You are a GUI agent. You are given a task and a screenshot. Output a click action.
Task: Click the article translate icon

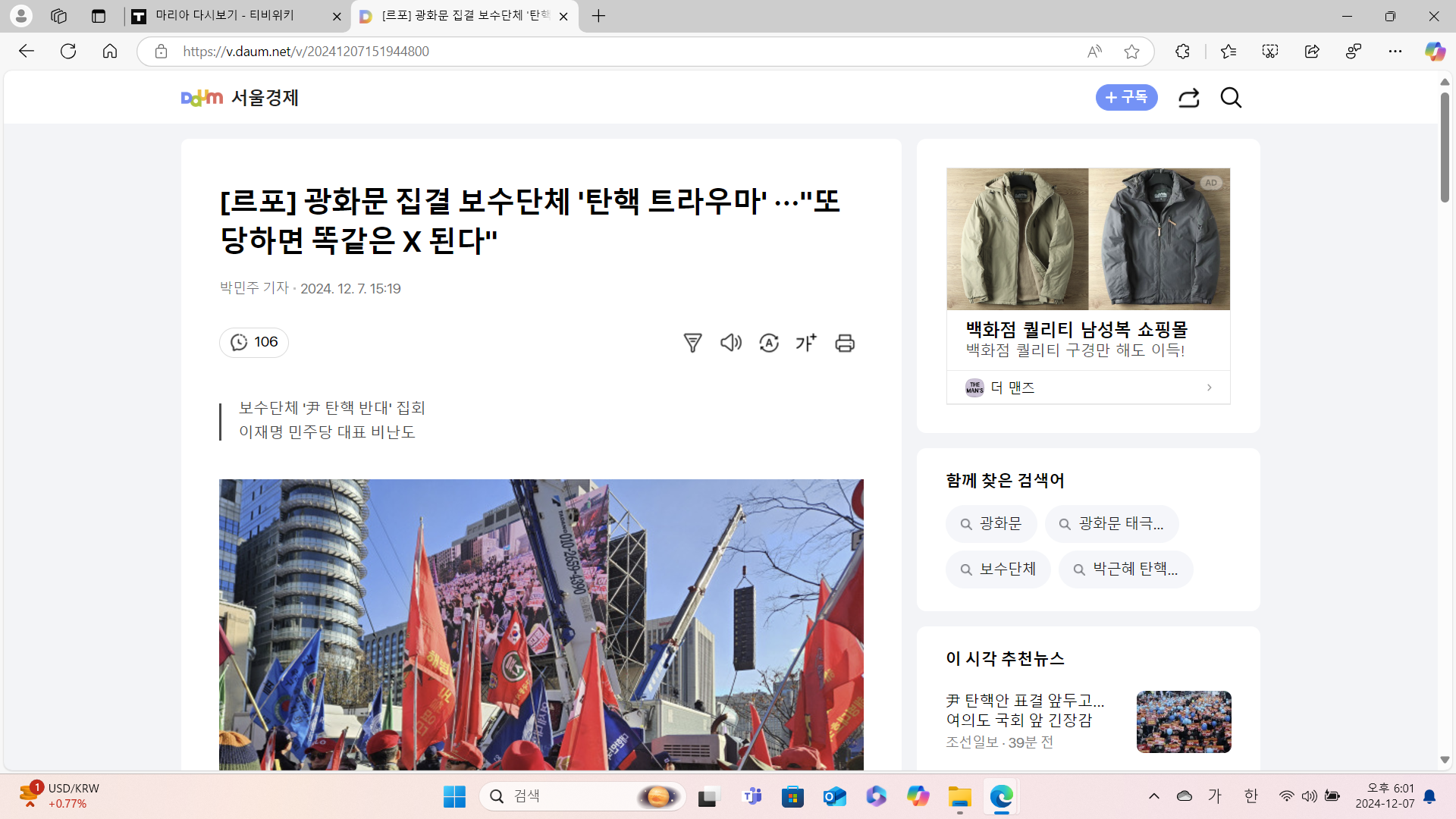(x=769, y=343)
